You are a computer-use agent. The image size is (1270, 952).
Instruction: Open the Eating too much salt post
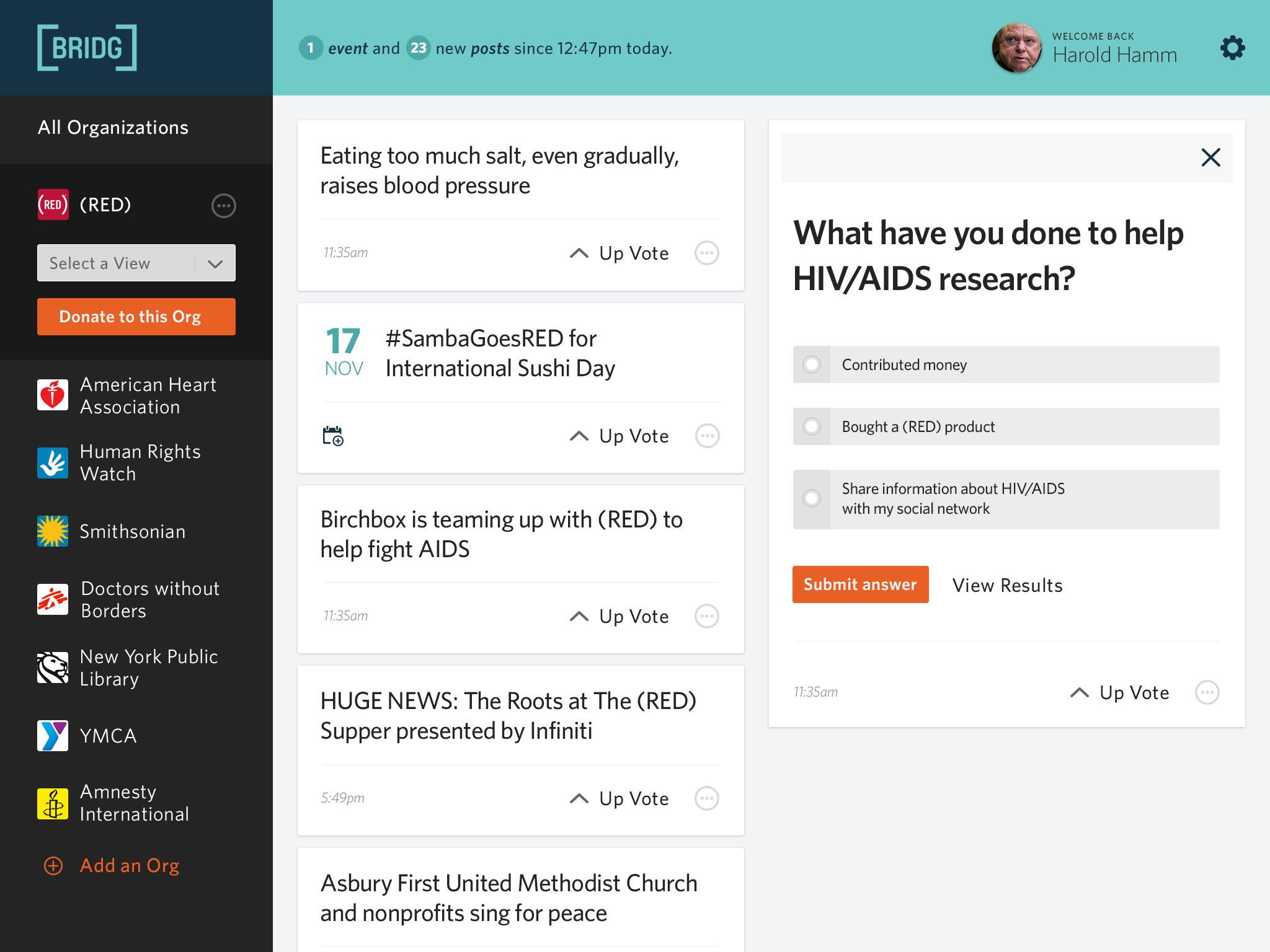500,170
